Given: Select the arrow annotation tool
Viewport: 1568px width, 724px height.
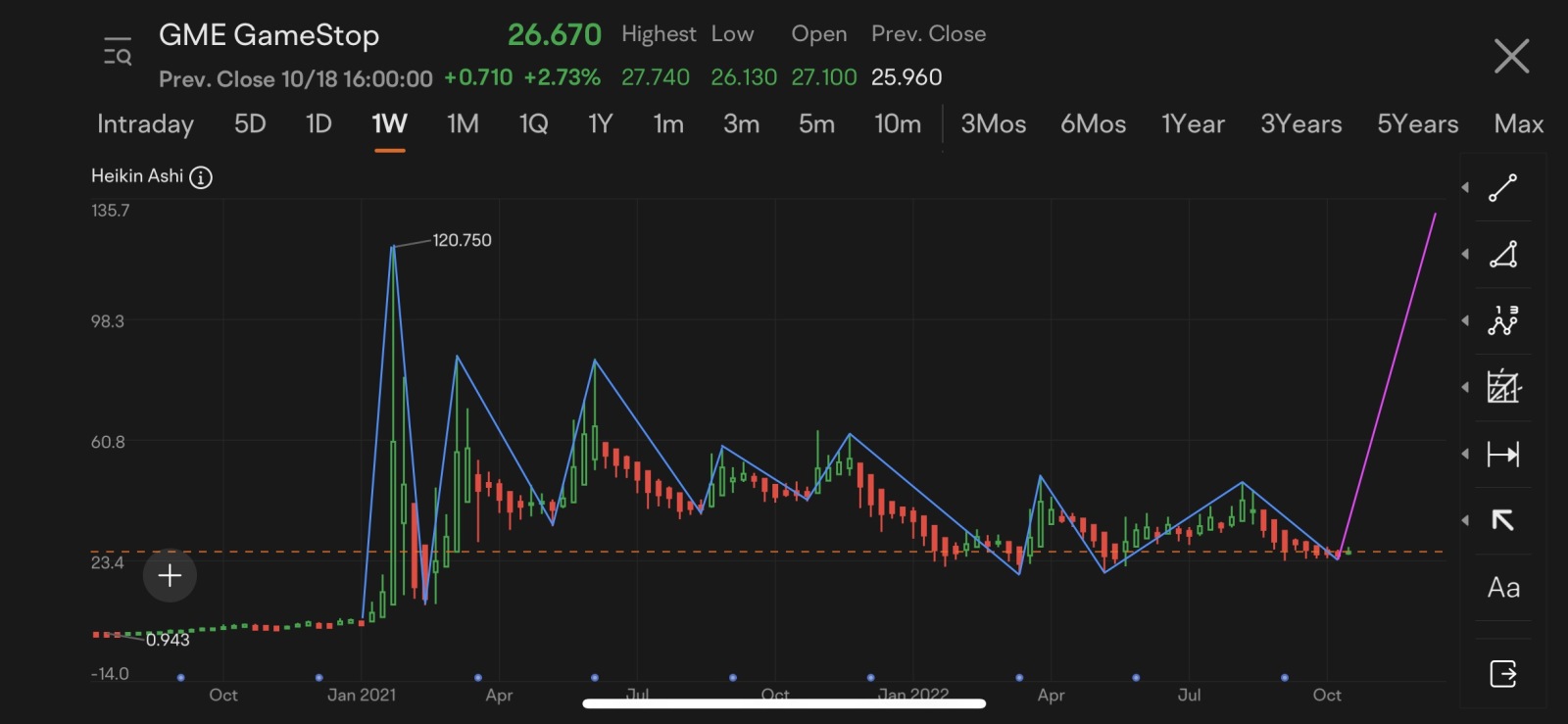Looking at the screenshot, I should pyautogui.click(x=1503, y=520).
